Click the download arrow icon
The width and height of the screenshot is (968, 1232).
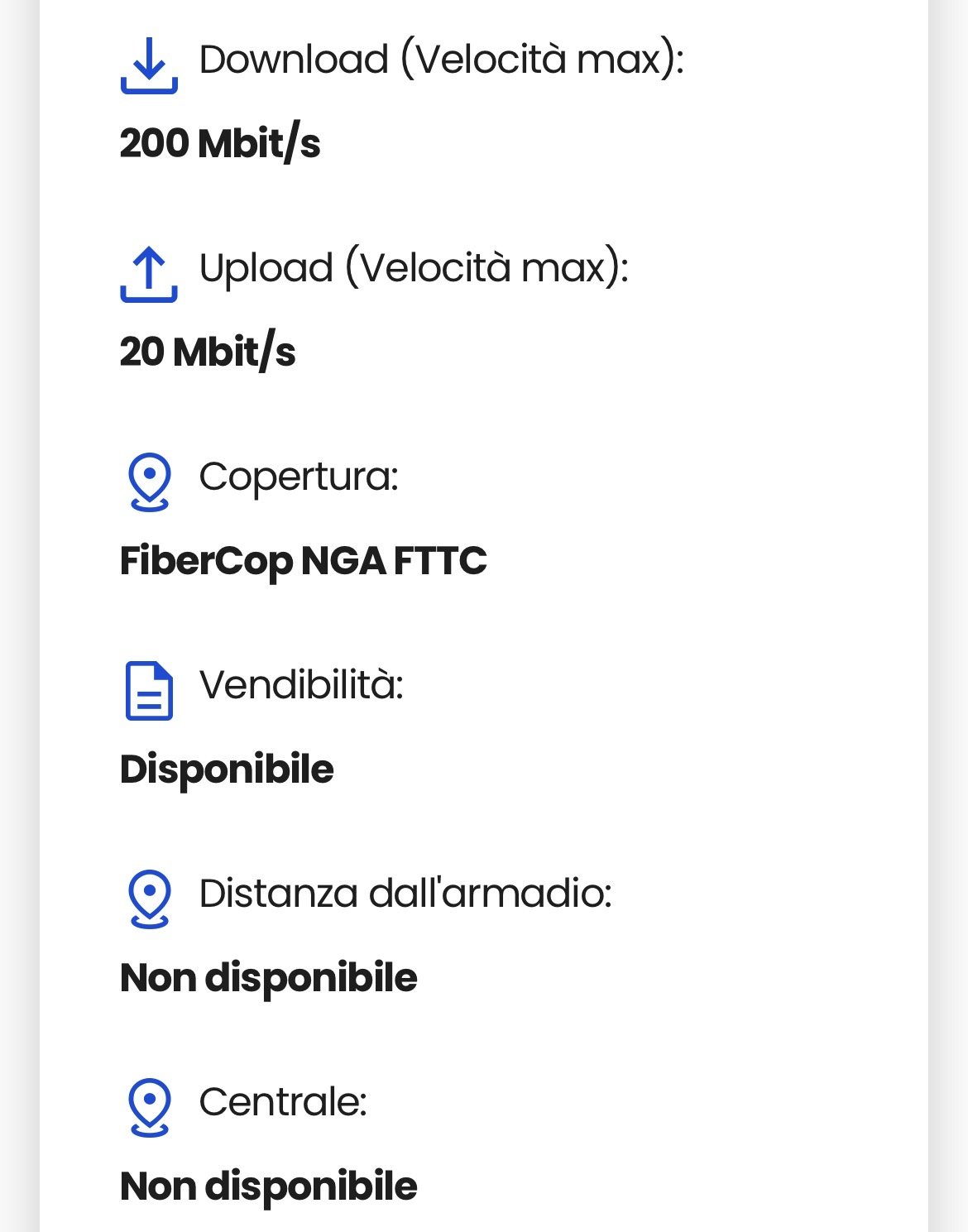point(149,65)
